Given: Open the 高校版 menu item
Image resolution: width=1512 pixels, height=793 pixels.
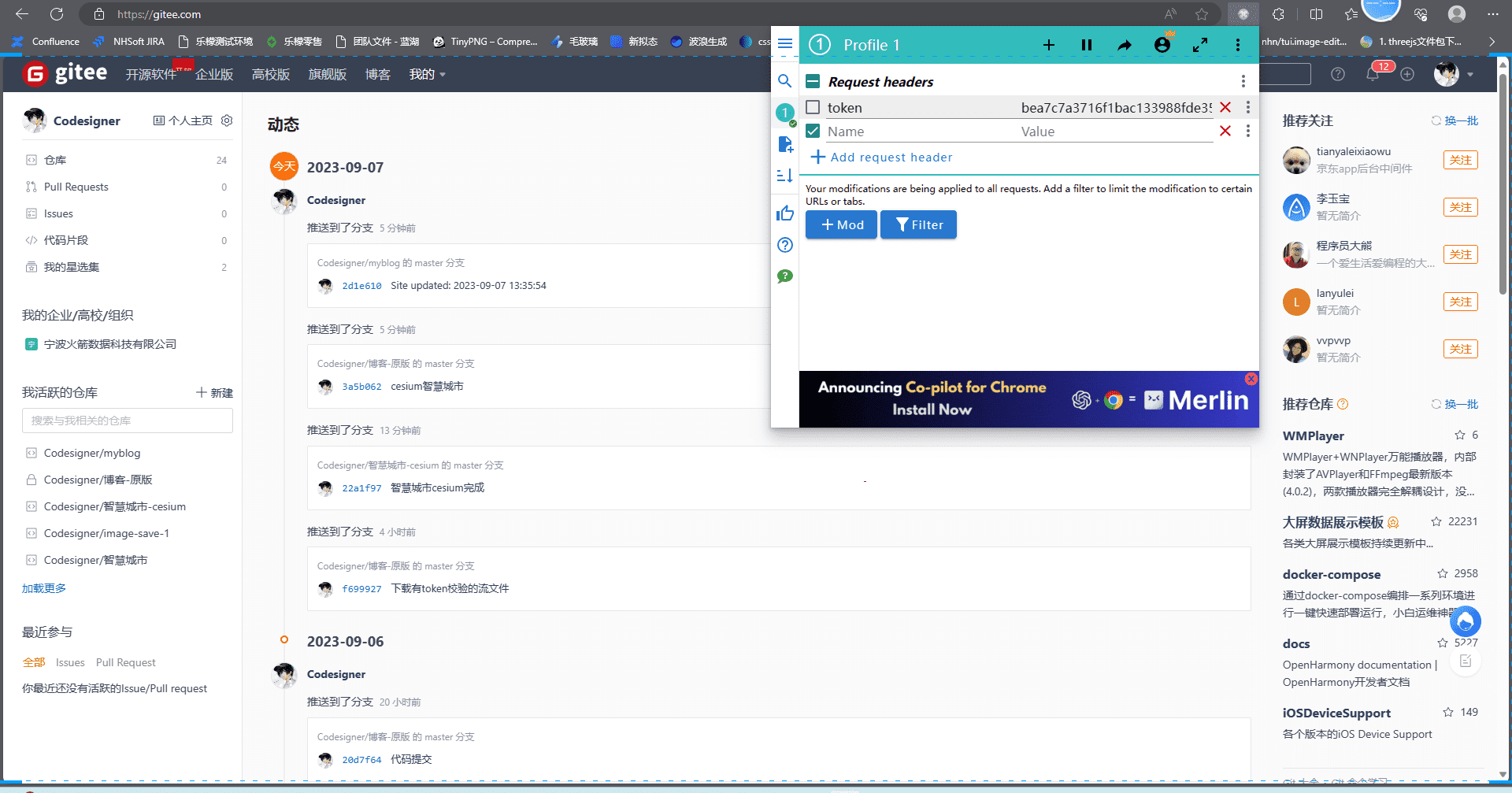Looking at the screenshot, I should [271, 74].
